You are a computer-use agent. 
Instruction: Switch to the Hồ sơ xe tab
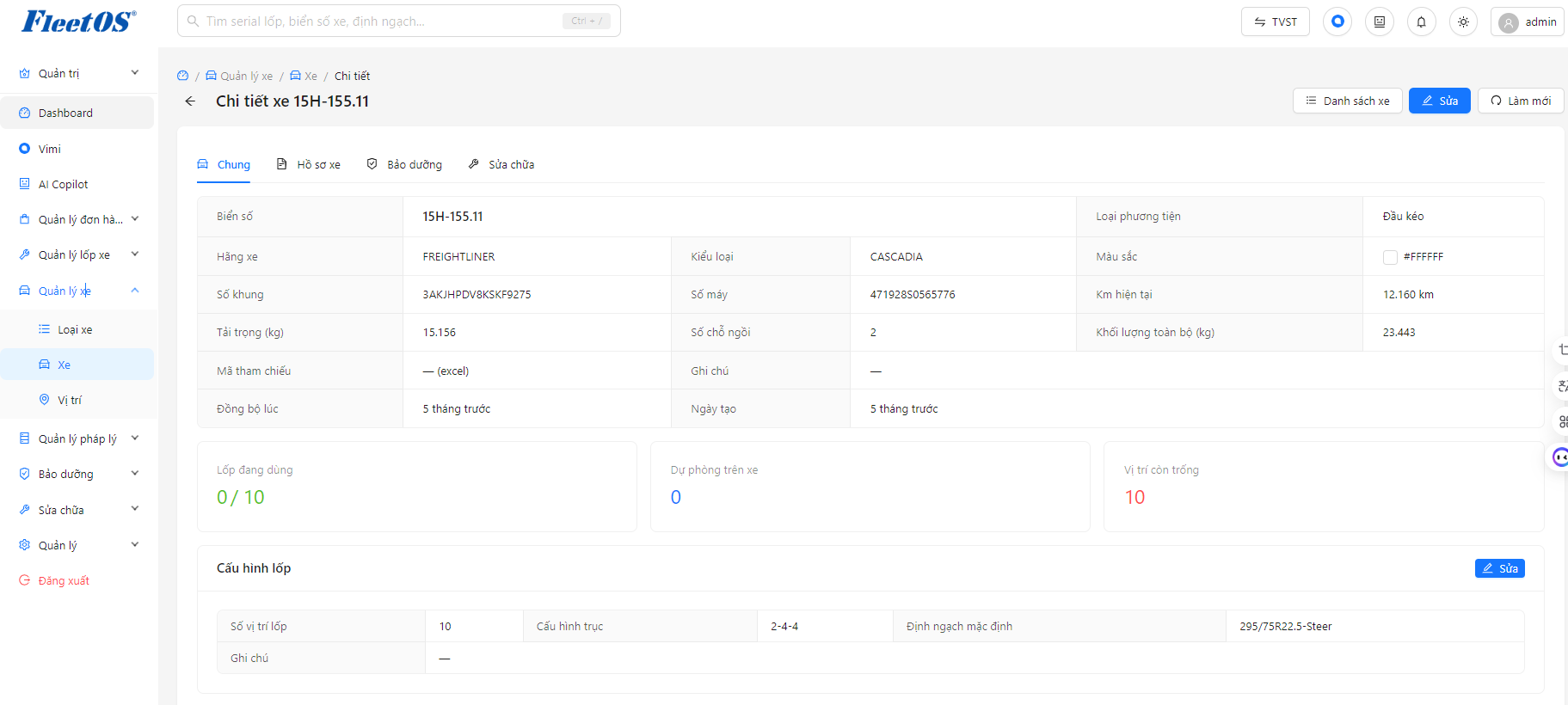308,164
